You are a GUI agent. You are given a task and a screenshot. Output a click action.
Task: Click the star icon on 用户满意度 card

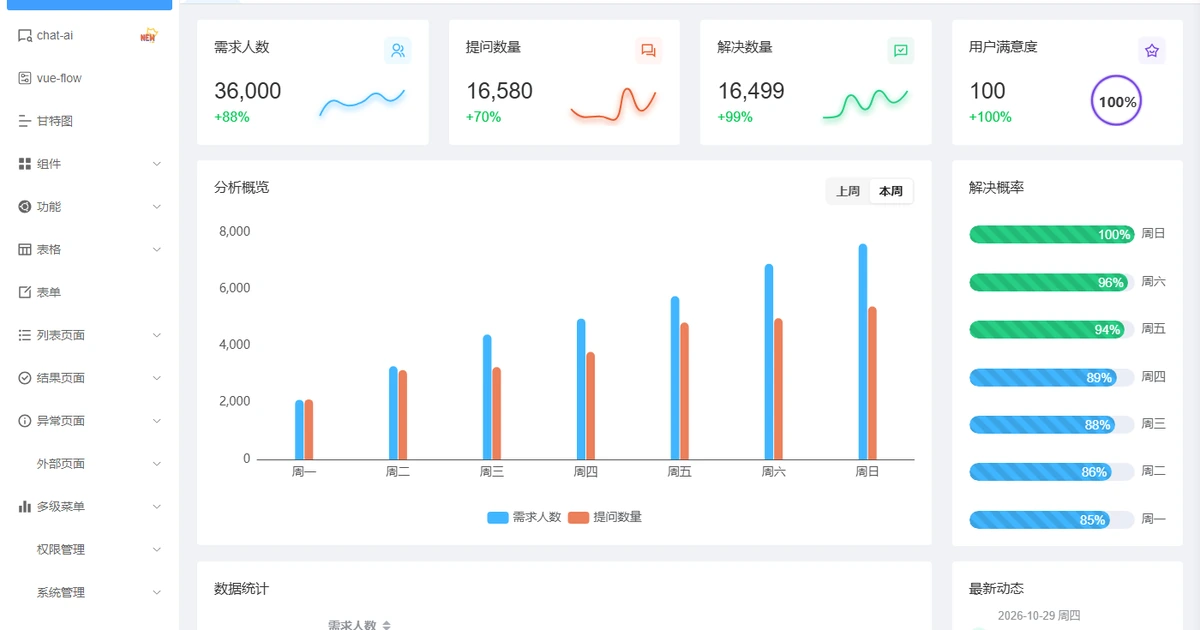tap(1152, 50)
